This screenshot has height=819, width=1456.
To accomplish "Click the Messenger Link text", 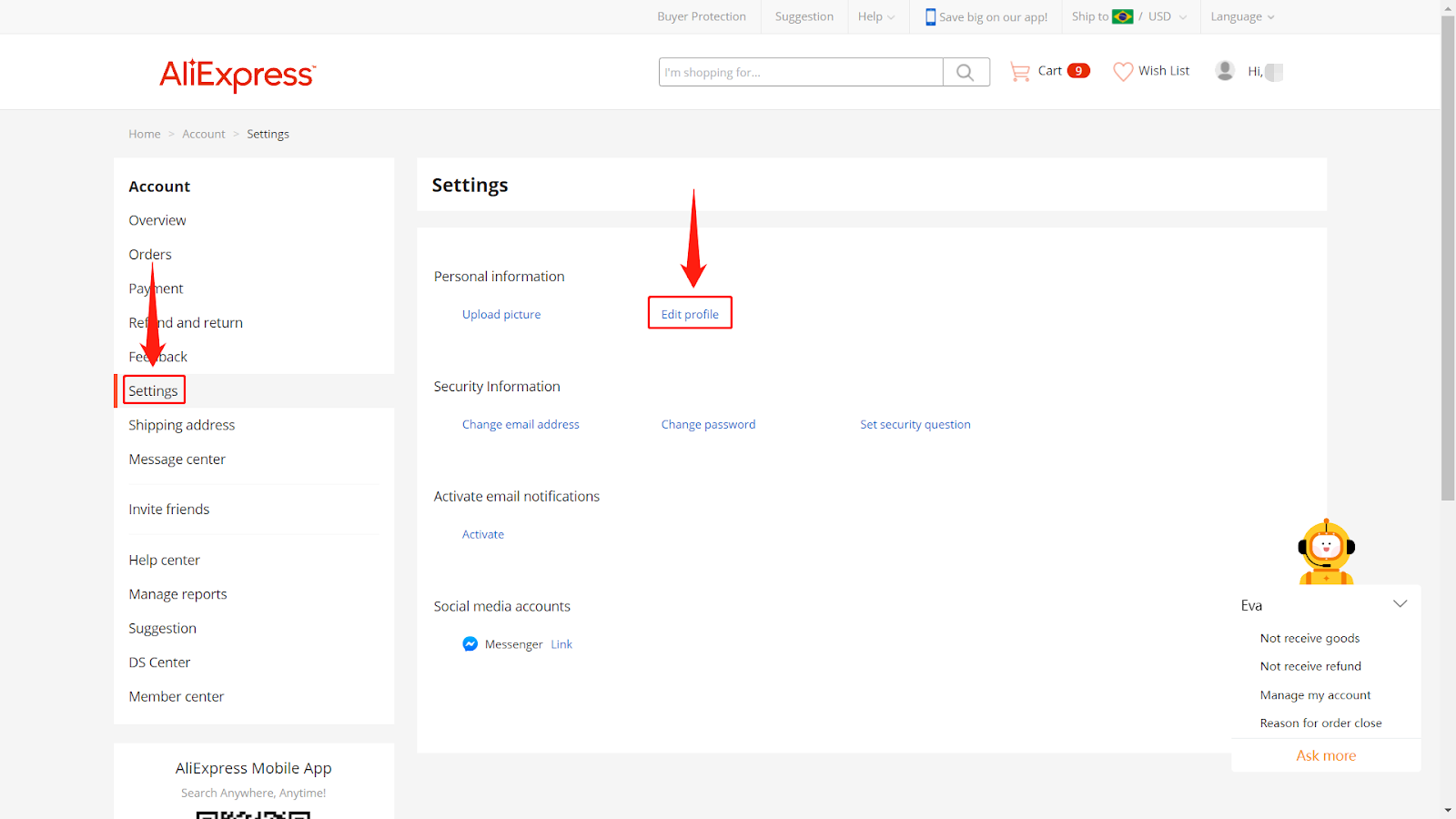I will click(561, 644).
